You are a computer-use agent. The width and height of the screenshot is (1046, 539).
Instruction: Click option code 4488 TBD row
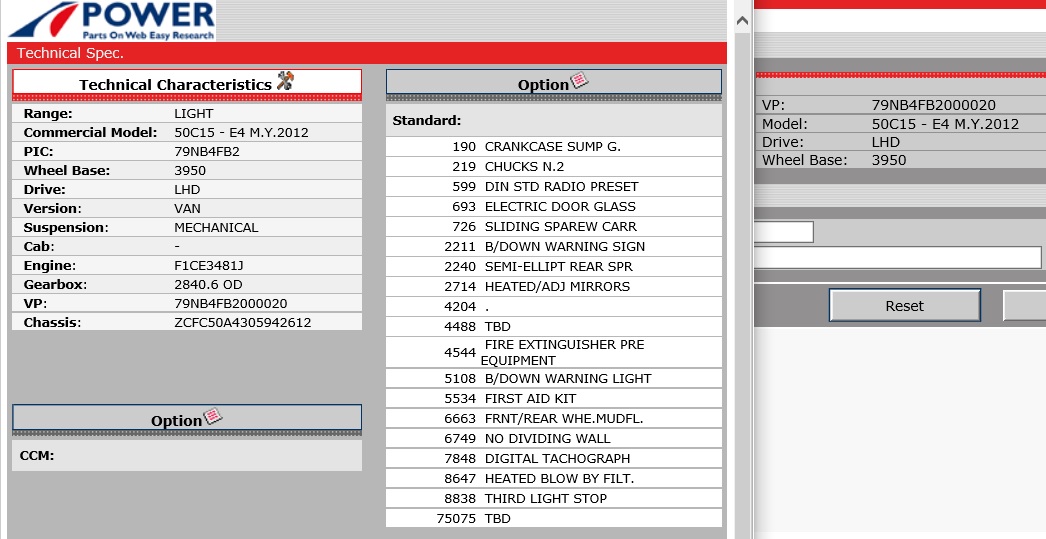coord(554,327)
